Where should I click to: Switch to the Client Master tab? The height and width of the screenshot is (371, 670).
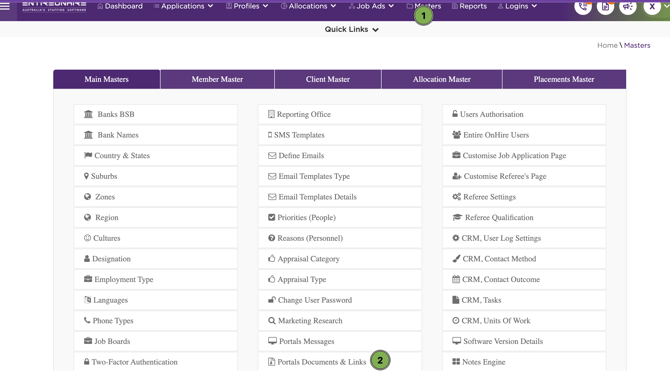(x=328, y=79)
